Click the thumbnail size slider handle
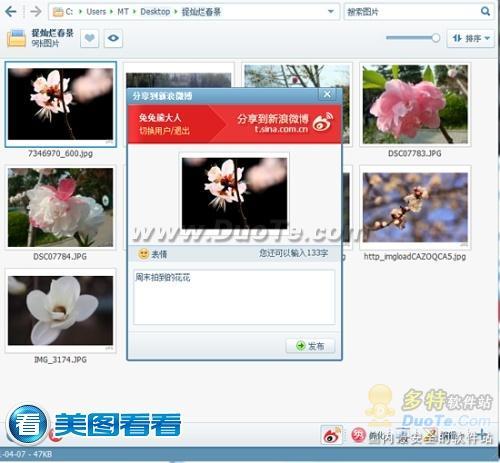This screenshot has width=500, height=463. 435,38
